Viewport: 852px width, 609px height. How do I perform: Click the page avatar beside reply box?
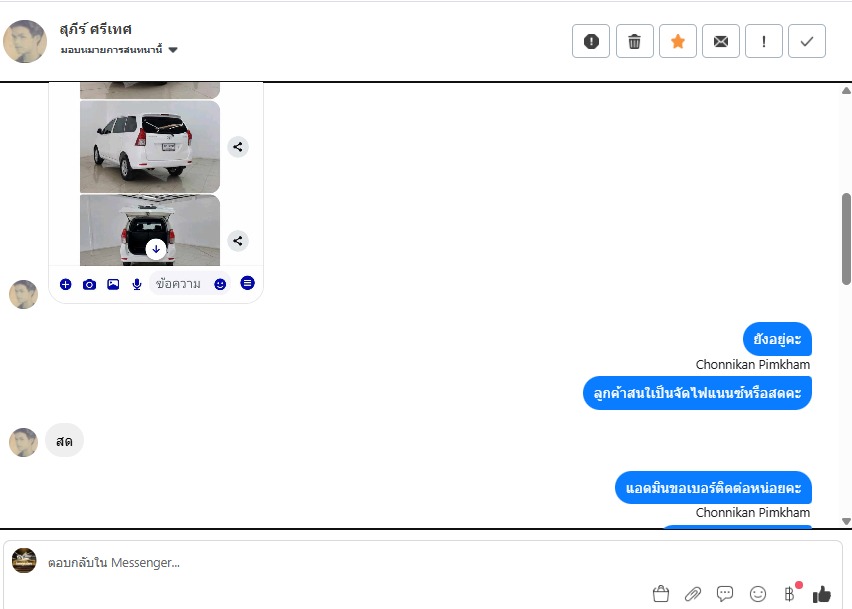[24, 561]
